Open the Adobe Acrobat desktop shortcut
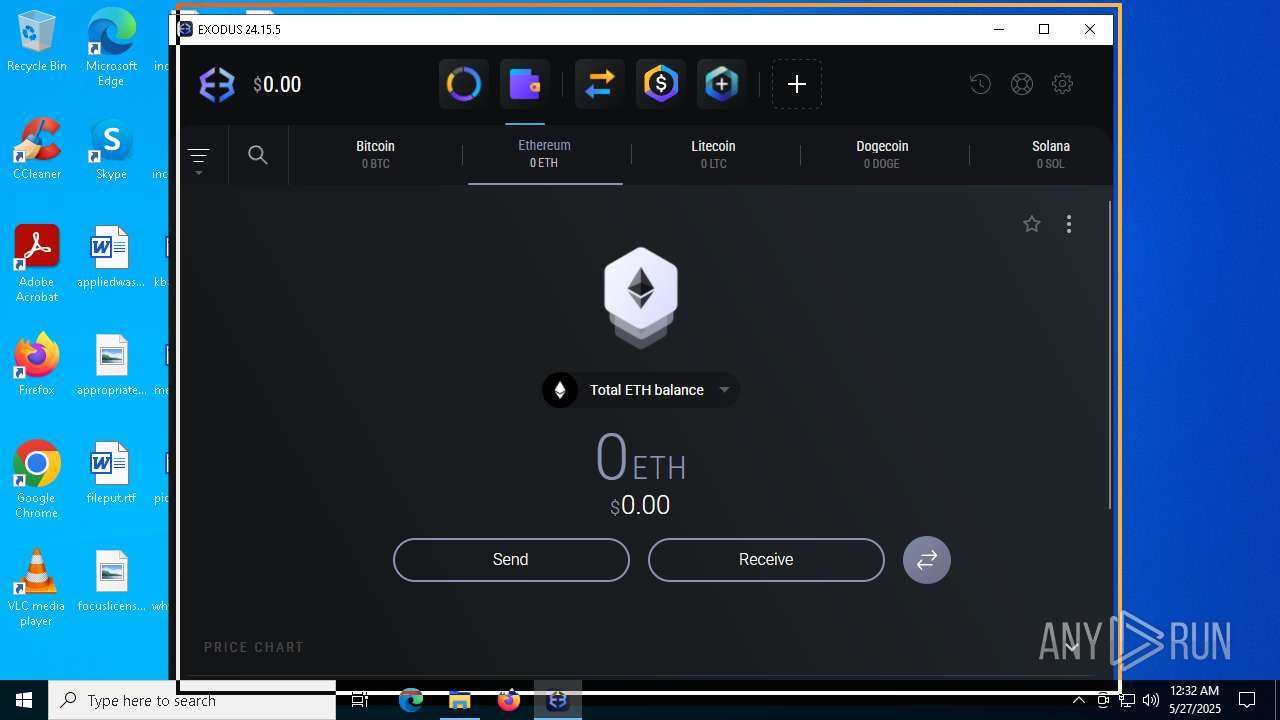 (x=37, y=264)
